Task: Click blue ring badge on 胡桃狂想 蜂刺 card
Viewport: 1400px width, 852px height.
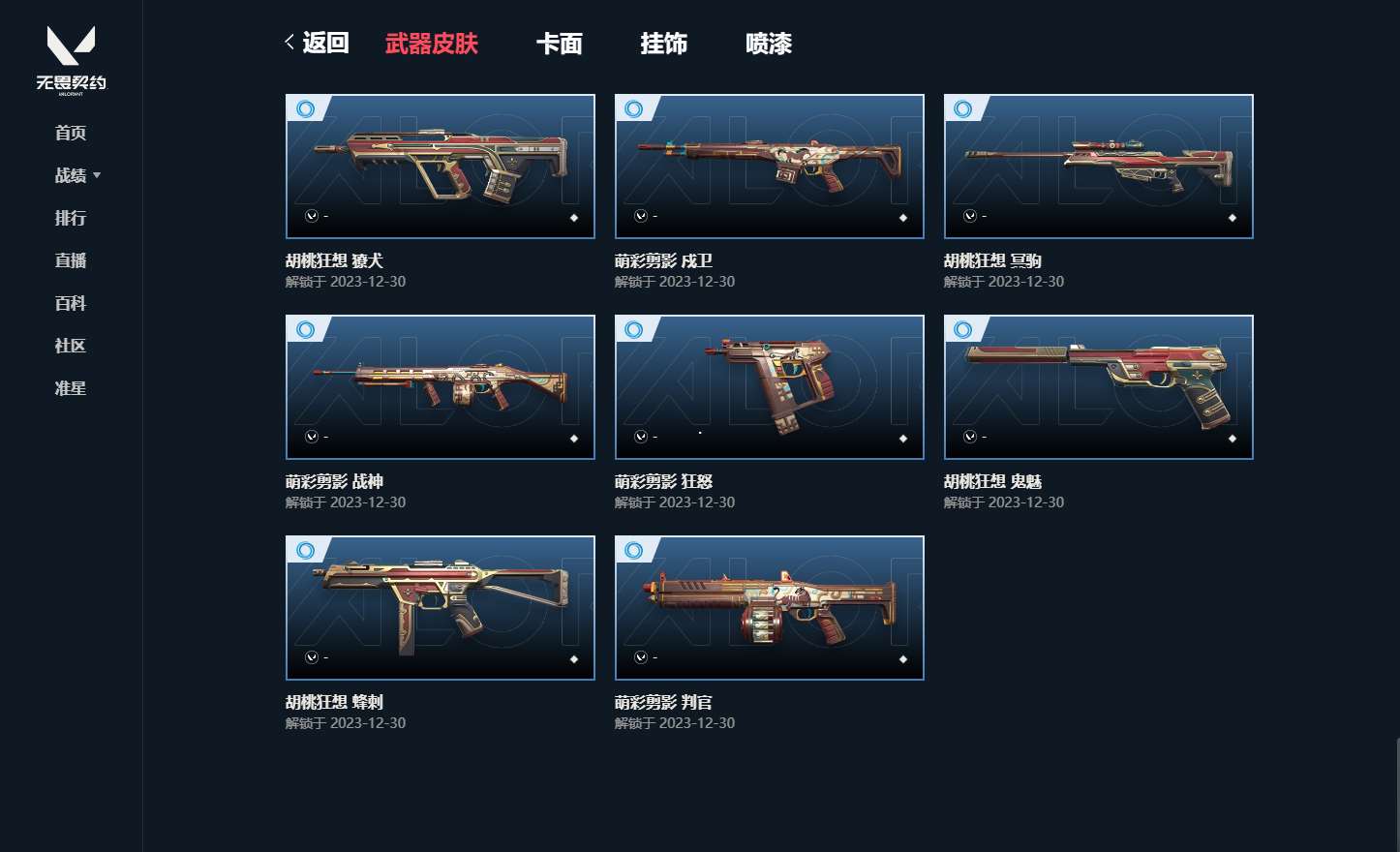Action: 306,551
